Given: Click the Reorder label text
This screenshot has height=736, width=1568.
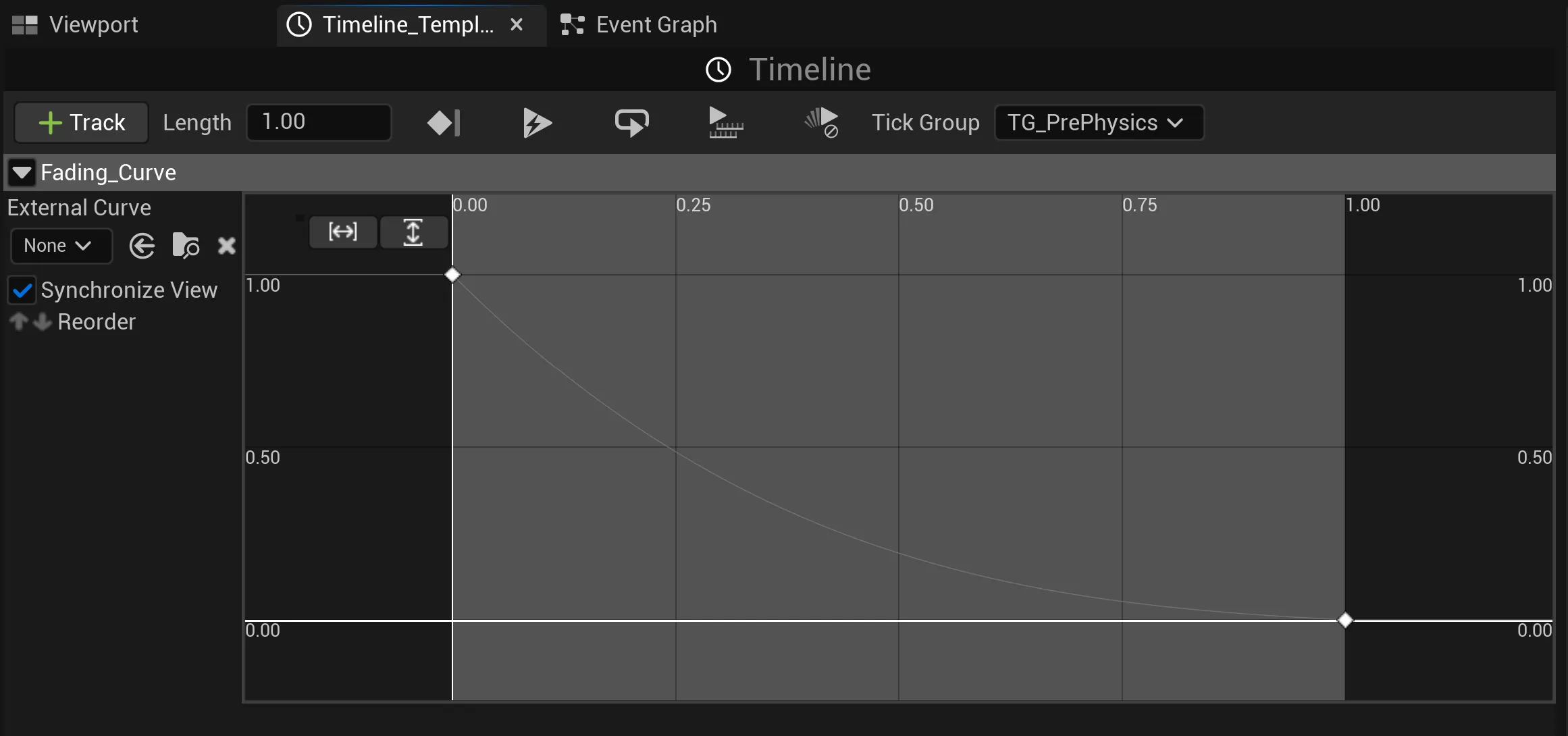Looking at the screenshot, I should point(97,322).
